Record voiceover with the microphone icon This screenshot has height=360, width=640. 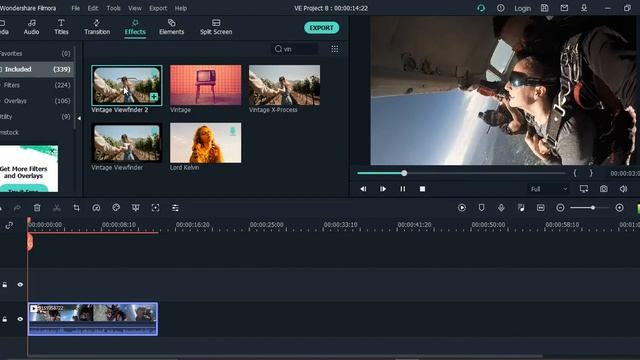[x=501, y=208]
